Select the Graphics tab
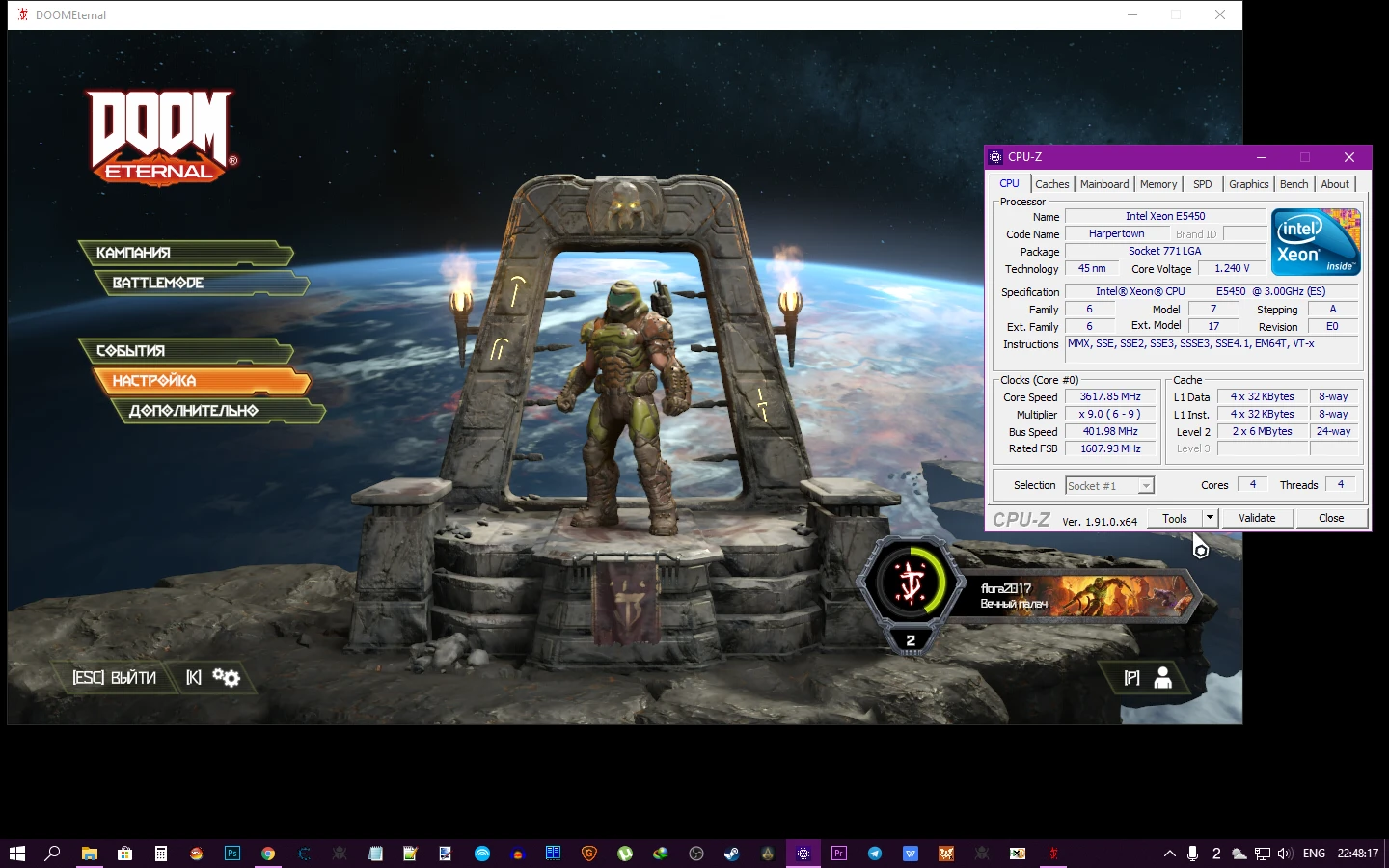This screenshot has width=1389, height=868. click(x=1248, y=184)
